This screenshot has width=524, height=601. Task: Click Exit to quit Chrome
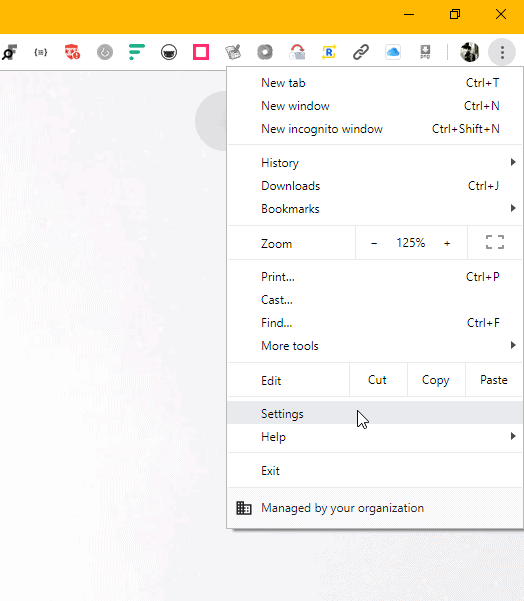click(x=375, y=471)
